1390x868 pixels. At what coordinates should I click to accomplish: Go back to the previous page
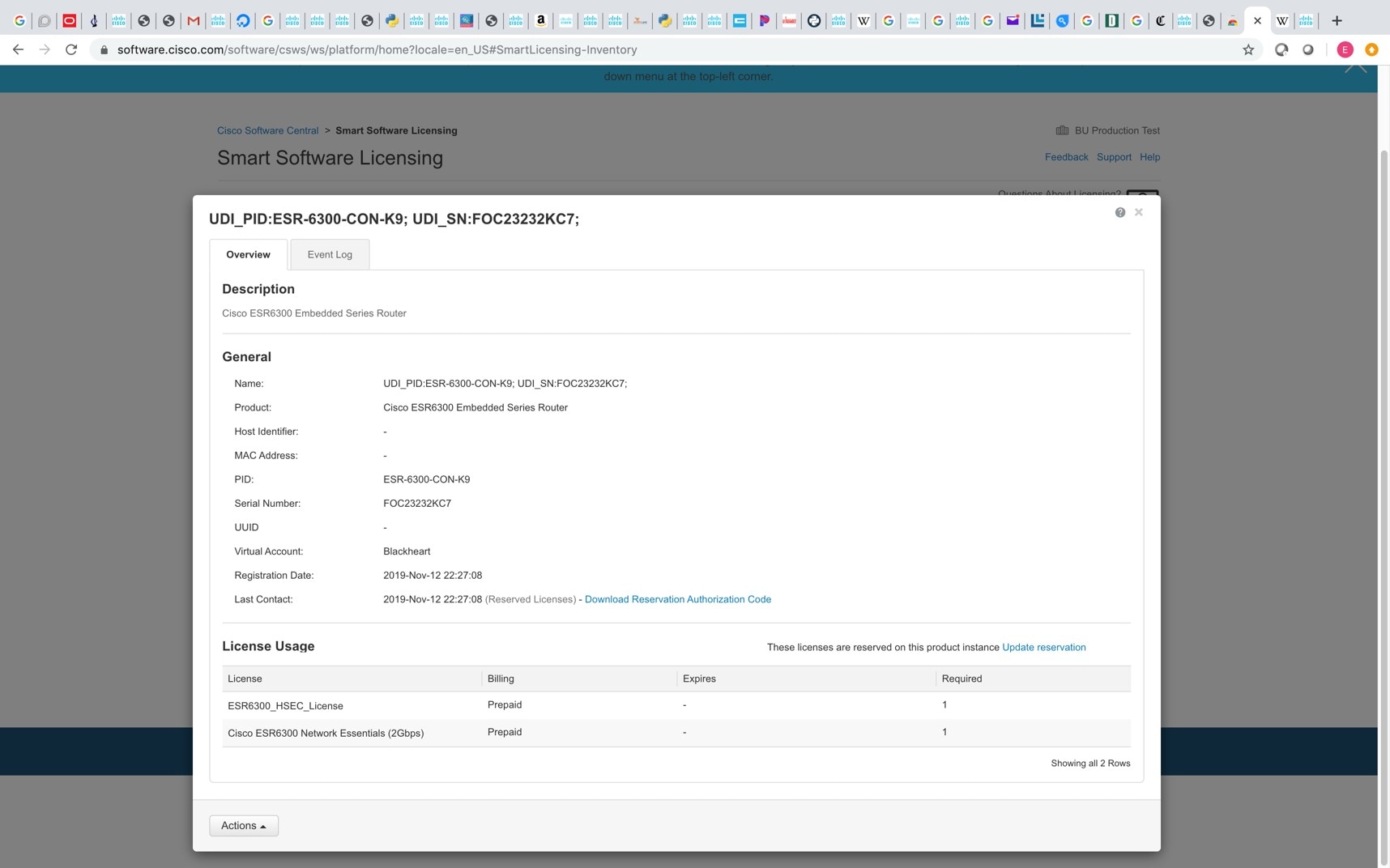(x=18, y=49)
